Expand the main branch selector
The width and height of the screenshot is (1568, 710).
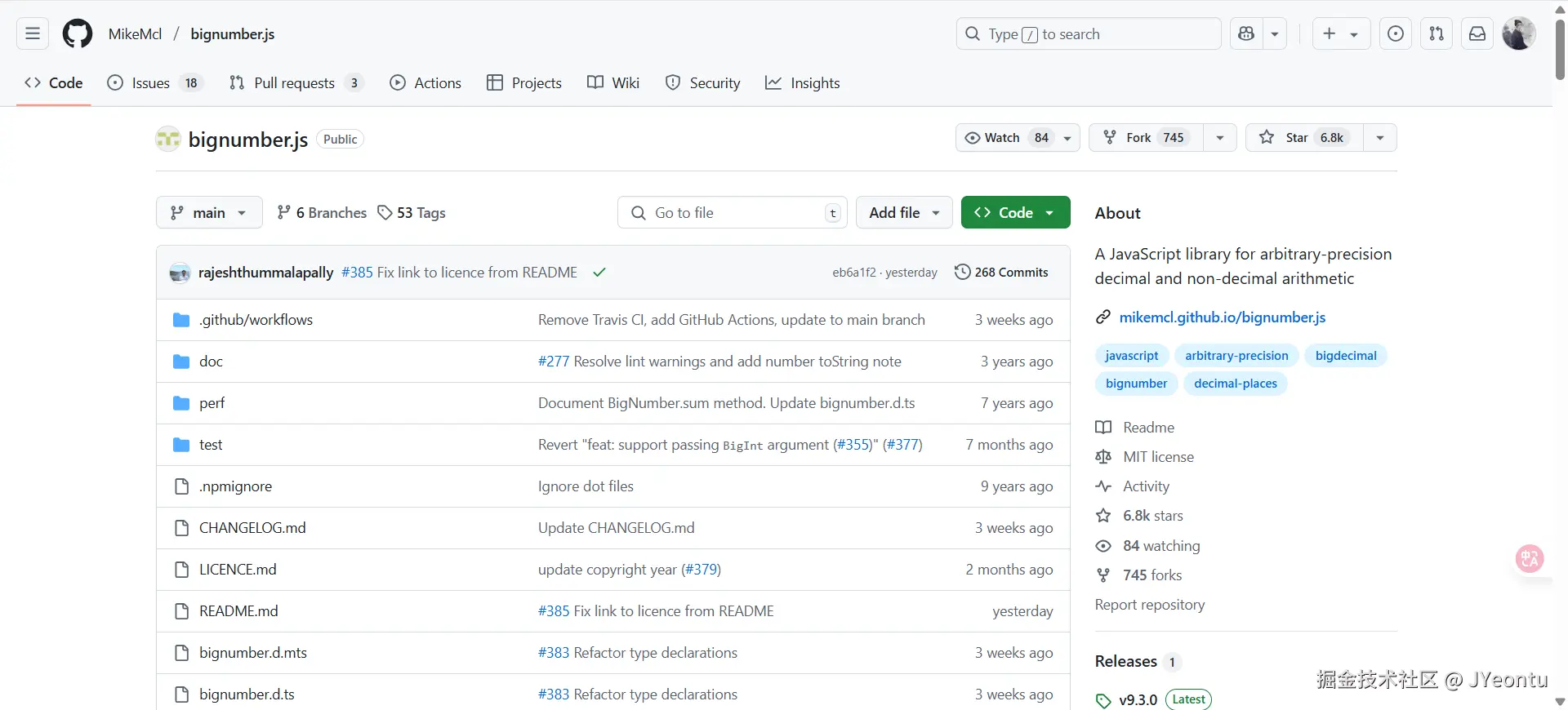click(209, 212)
